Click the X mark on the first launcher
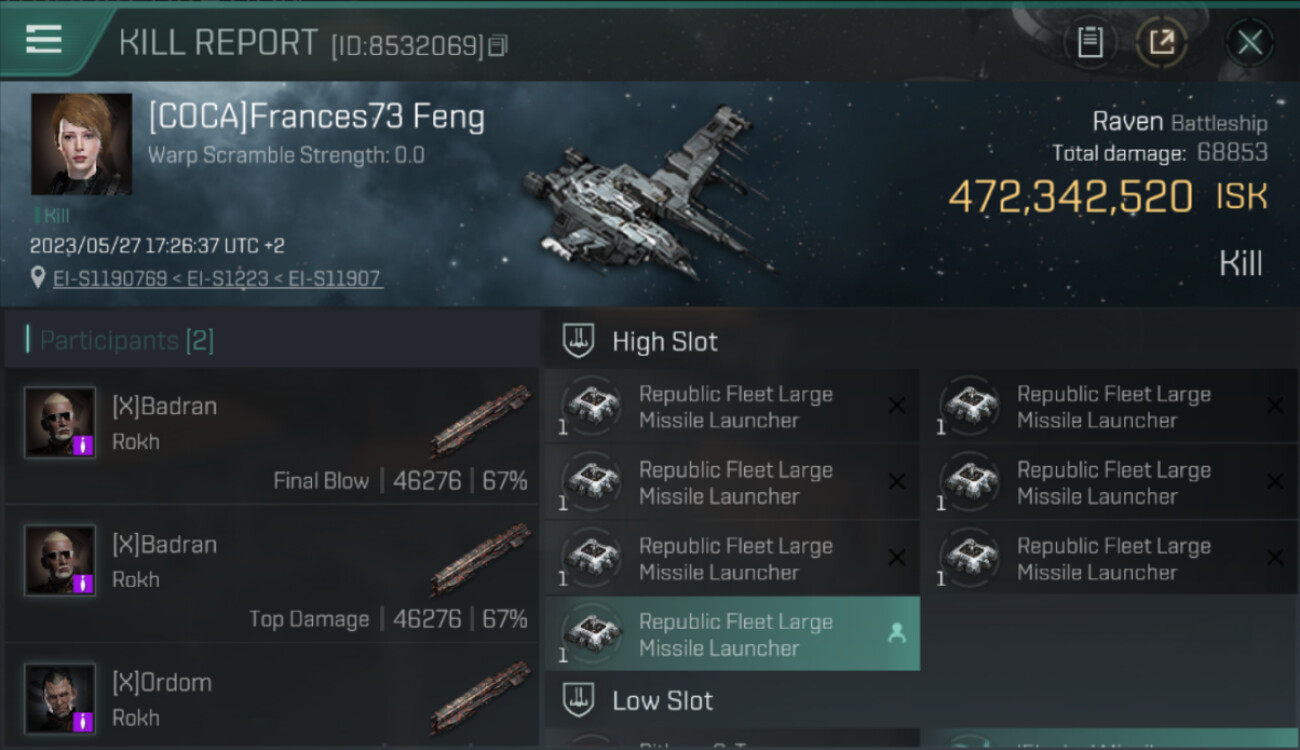Screen dimensions: 1300x750 (x=896, y=406)
